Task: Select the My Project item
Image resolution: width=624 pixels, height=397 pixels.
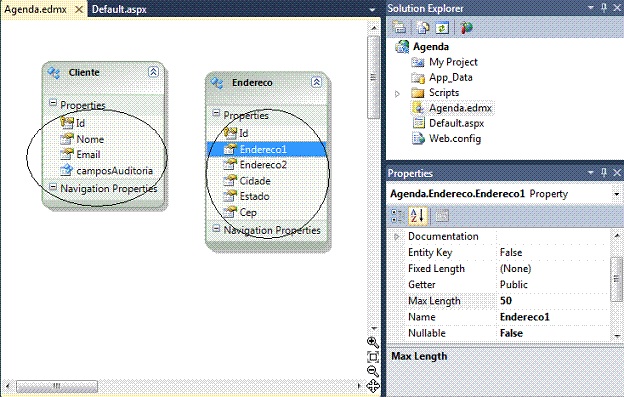Action: 453,62
